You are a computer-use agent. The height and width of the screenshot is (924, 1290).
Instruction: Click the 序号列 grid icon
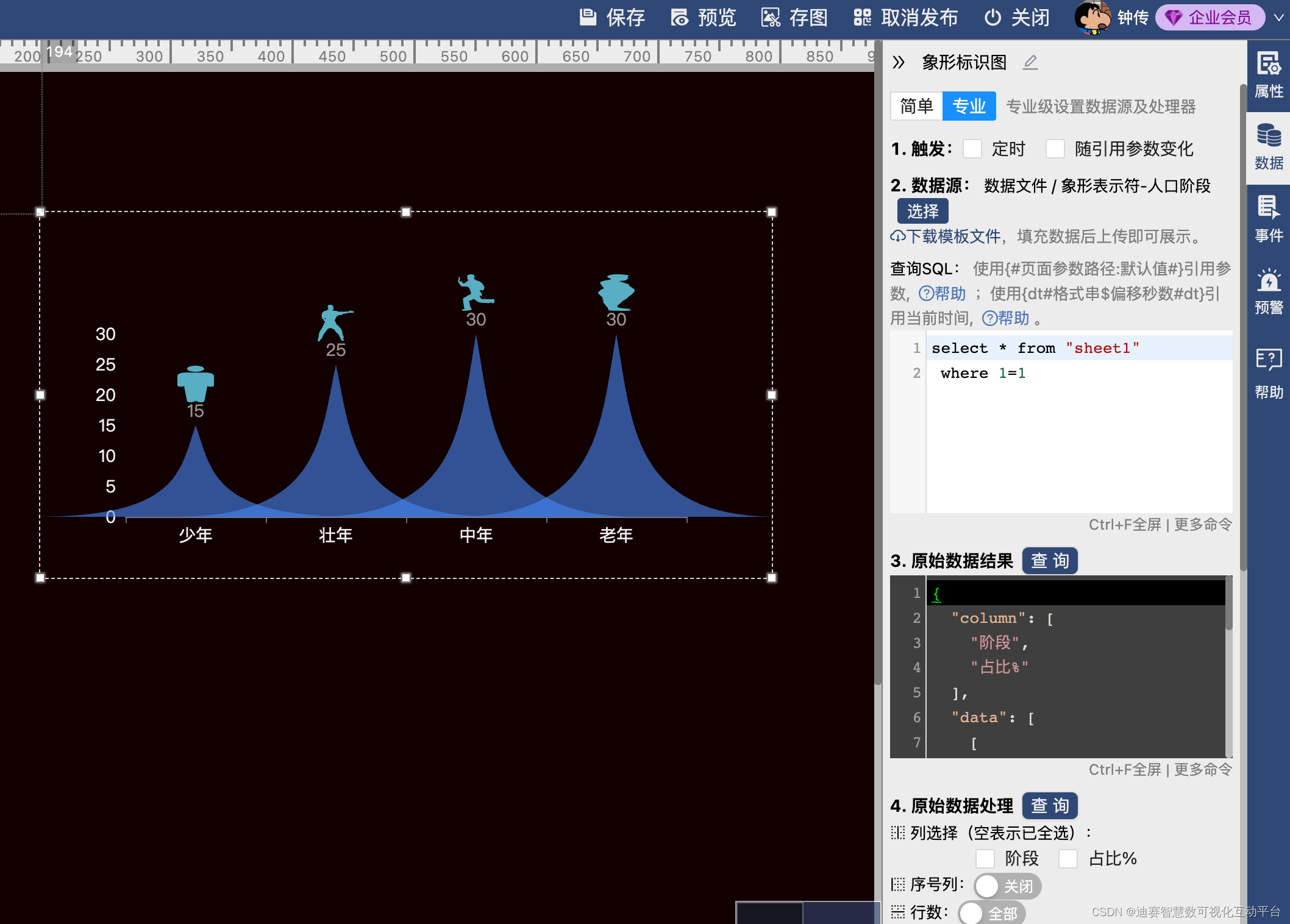coord(897,884)
